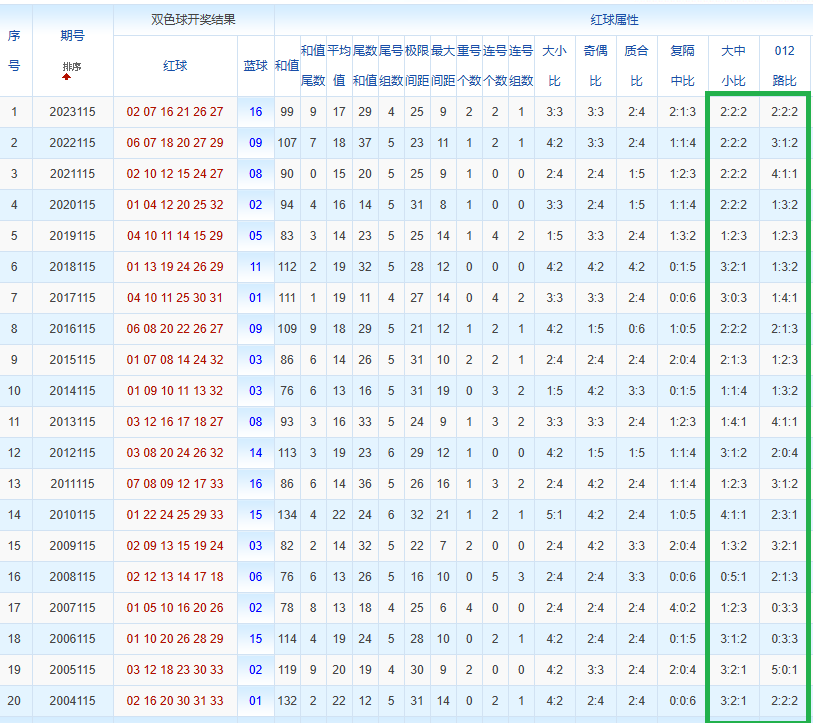Click the 0:5:1 value in row 16
813x723 pixels.
click(733, 577)
